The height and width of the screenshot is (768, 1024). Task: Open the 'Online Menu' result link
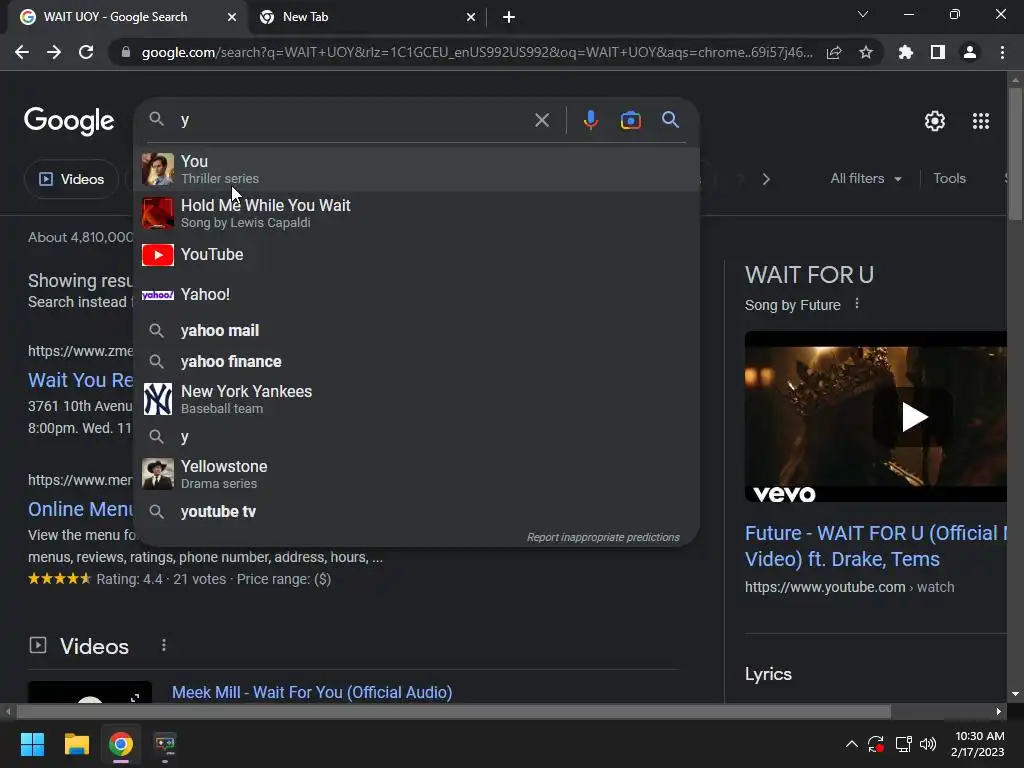(80, 509)
